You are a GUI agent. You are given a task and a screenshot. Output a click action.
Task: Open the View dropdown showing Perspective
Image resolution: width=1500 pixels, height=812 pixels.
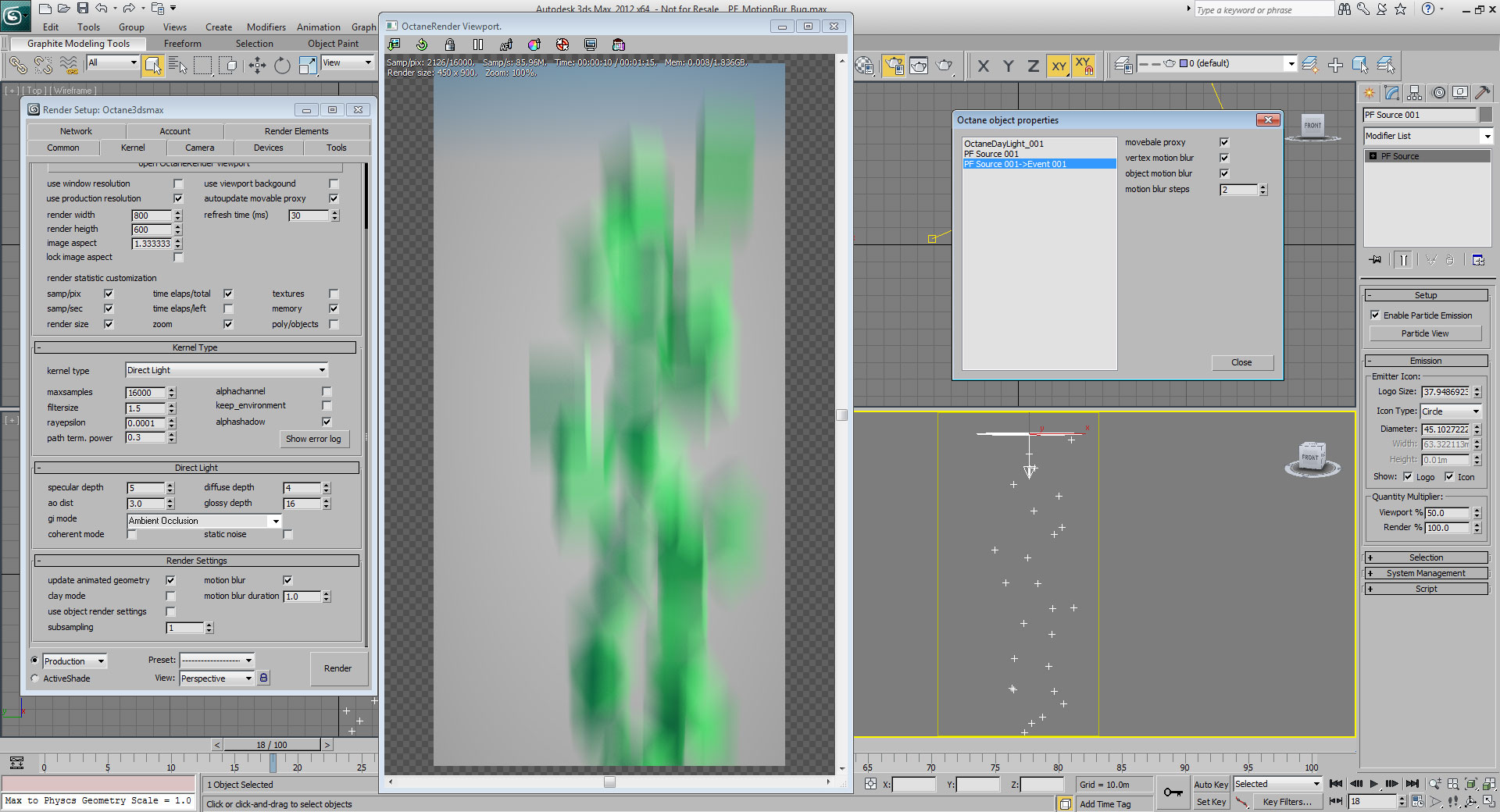tap(217, 678)
